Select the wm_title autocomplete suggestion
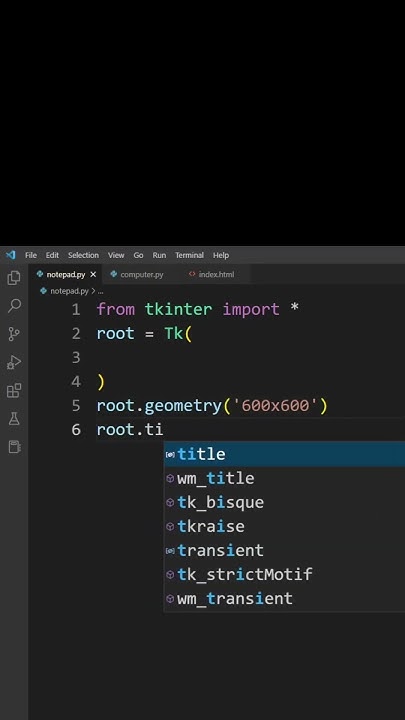The width and height of the screenshot is (405, 720). click(284, 478)
